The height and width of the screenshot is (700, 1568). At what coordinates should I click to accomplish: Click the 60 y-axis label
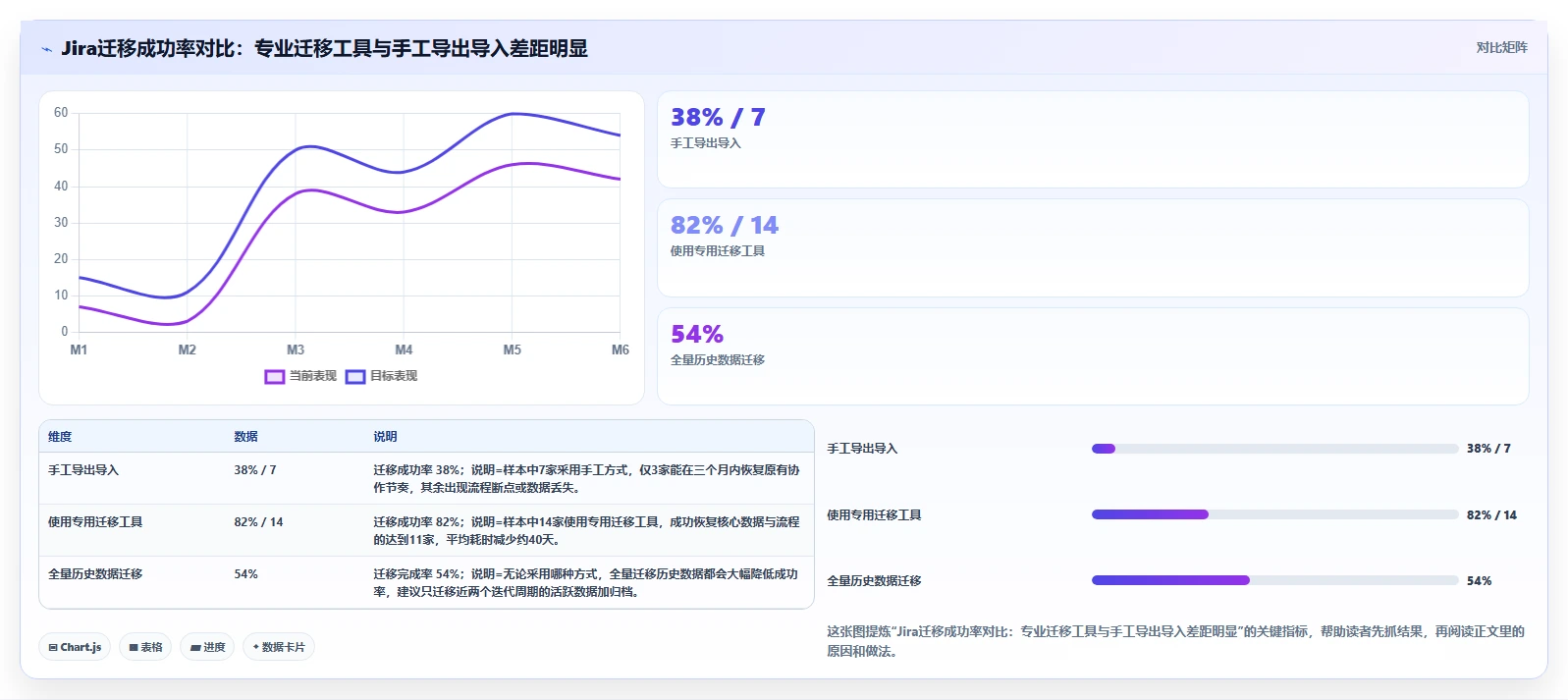61,113
